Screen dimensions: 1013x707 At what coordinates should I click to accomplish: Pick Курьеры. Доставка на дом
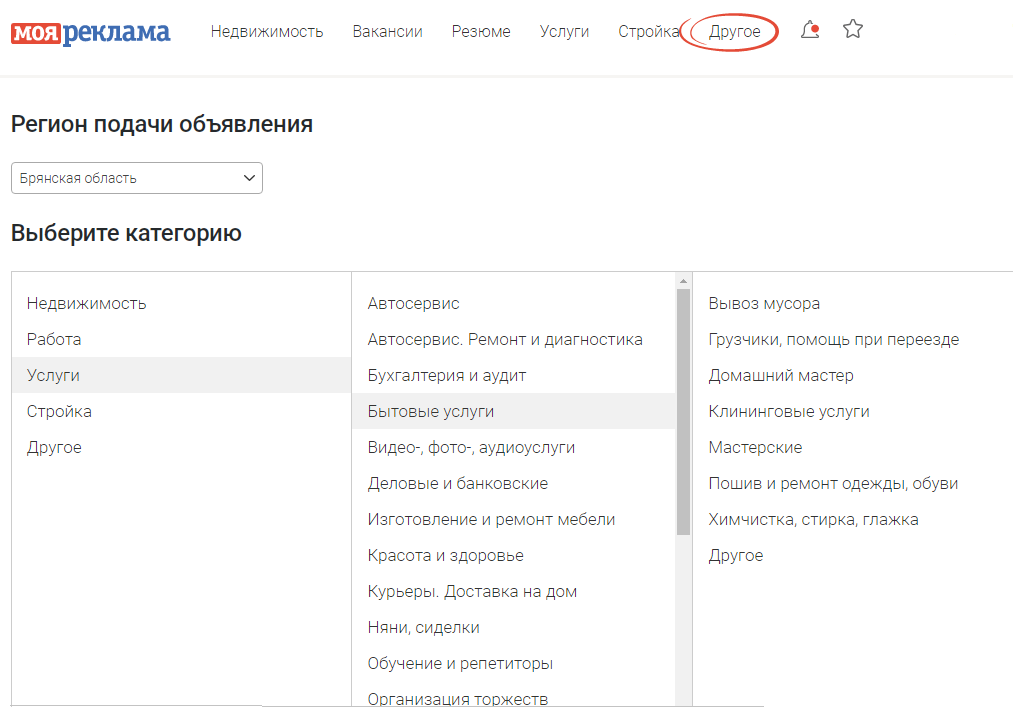[472, 591]
